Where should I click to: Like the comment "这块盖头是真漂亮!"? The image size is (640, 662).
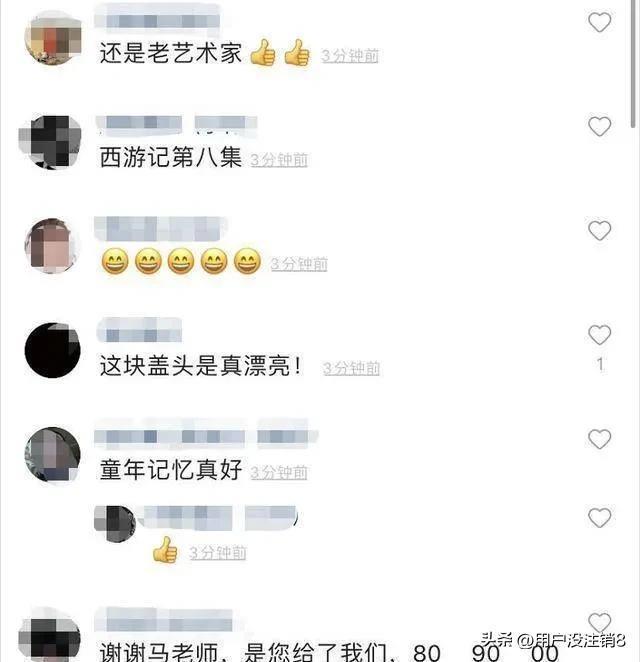coord(599,335)
